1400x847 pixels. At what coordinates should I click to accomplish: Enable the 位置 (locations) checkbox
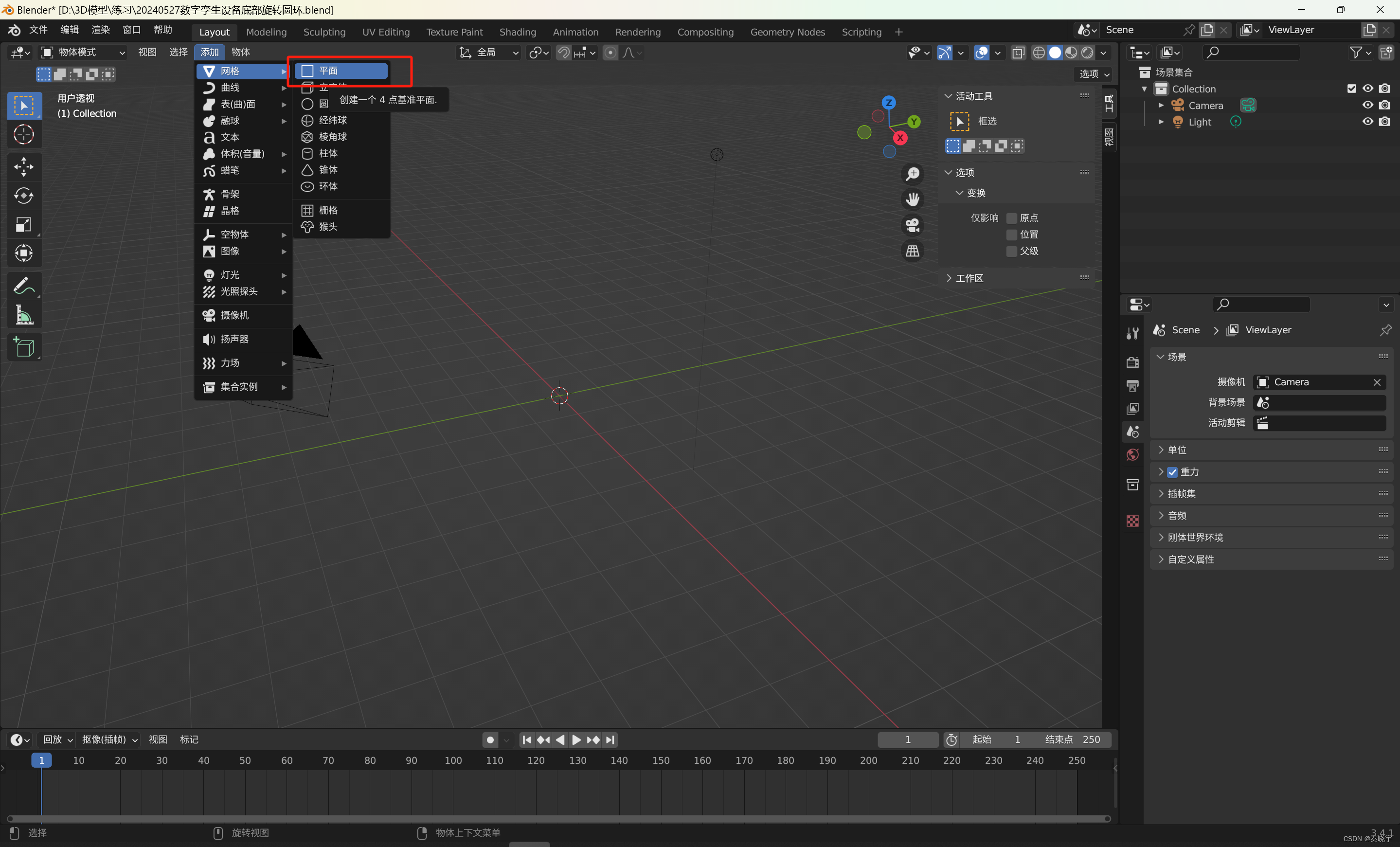tap(1011, 234)
